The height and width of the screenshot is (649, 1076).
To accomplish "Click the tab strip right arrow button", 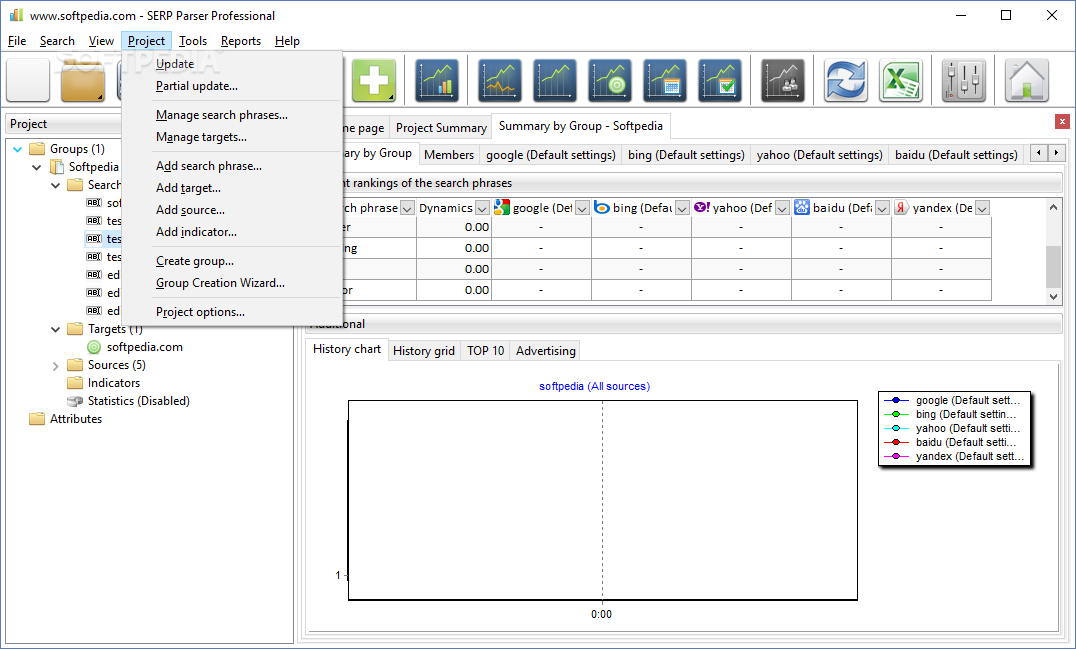I will pyautogui.click(x=1056, y=153).
